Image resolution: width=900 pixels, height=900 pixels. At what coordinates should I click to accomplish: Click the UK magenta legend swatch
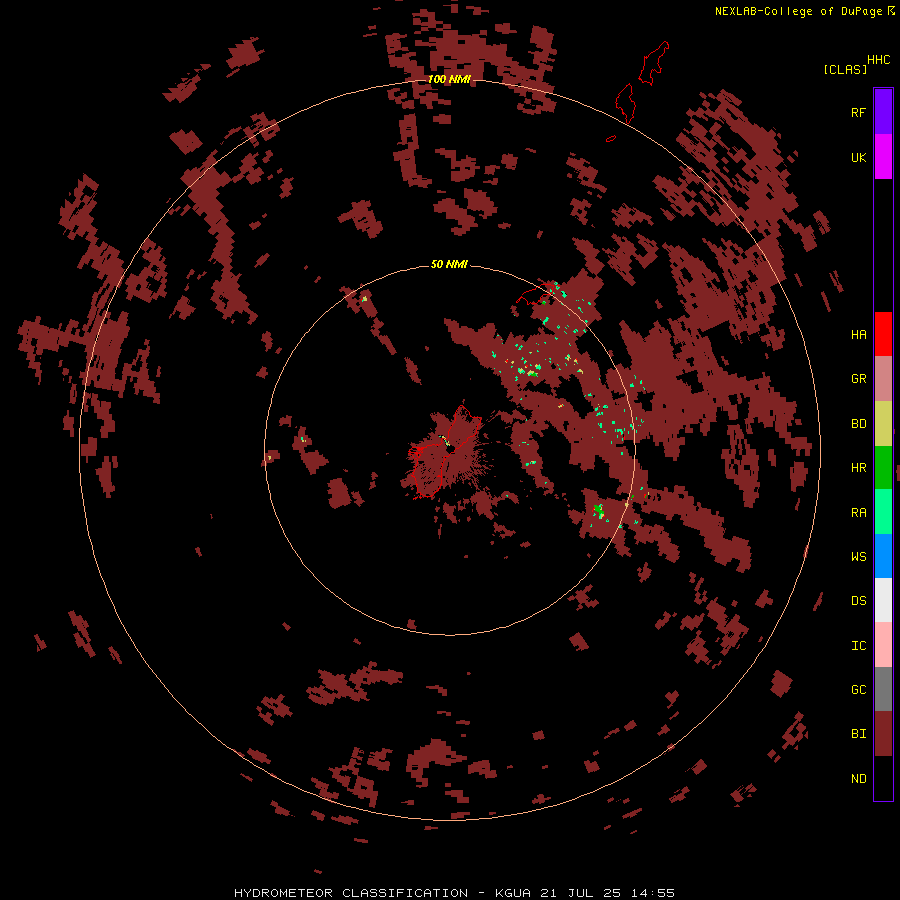click(883, 157)
